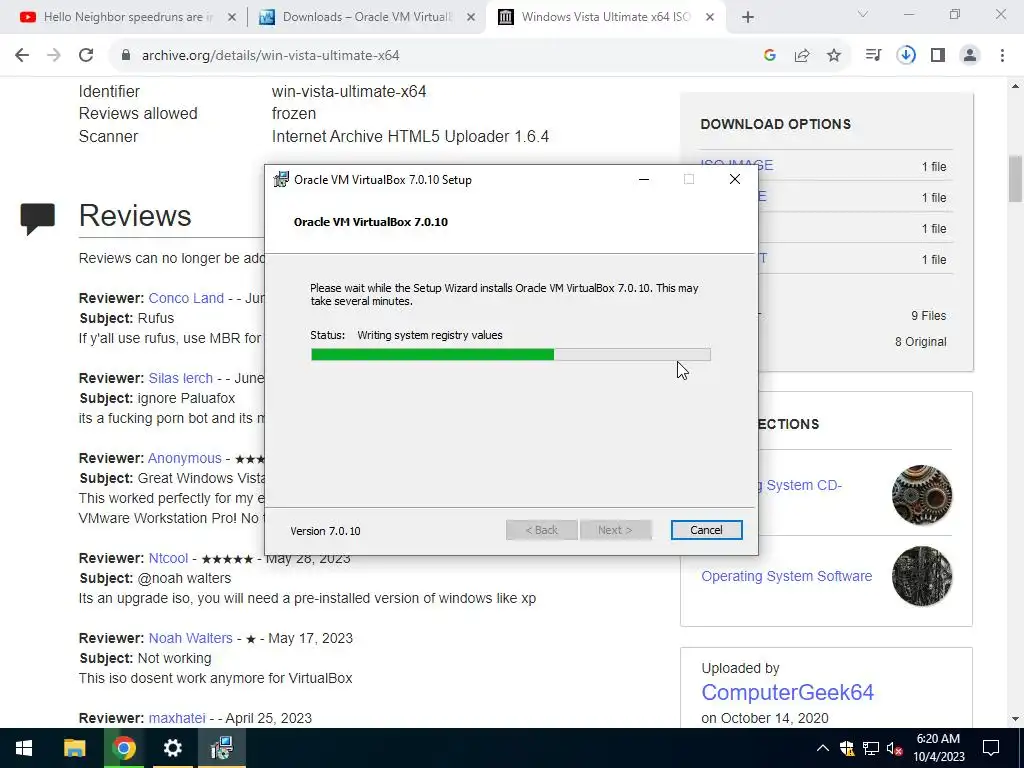Open reviewer Anonymous profile link
The image size is (1024, 768).
point(185,458)
